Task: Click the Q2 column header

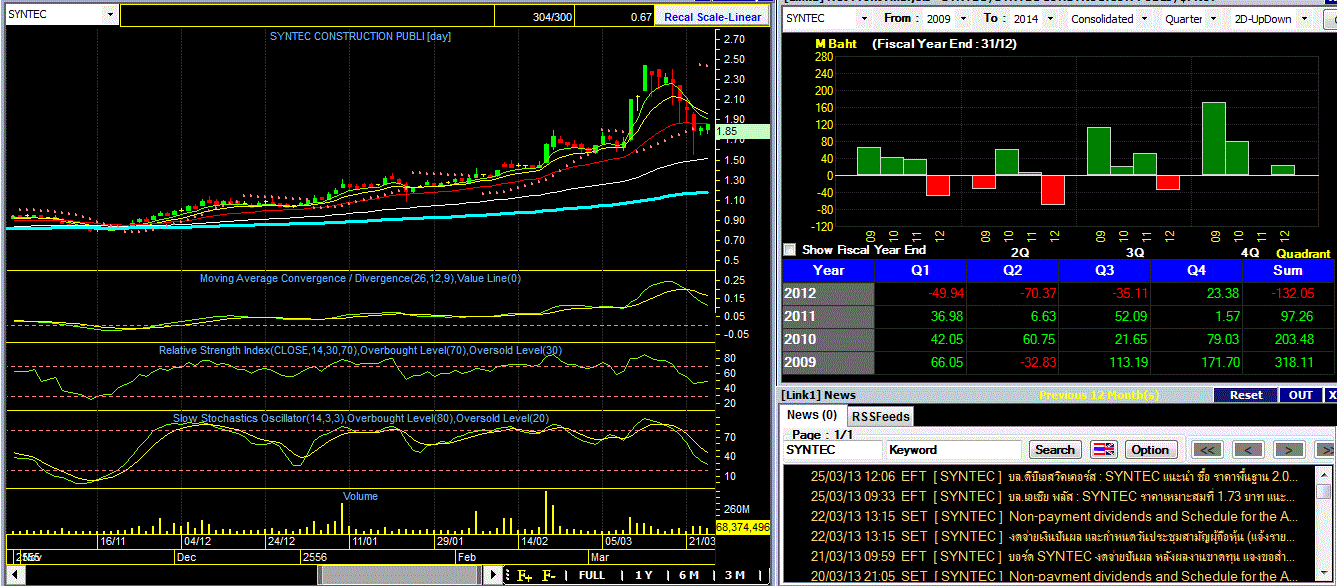Action: coord(1013,270)
